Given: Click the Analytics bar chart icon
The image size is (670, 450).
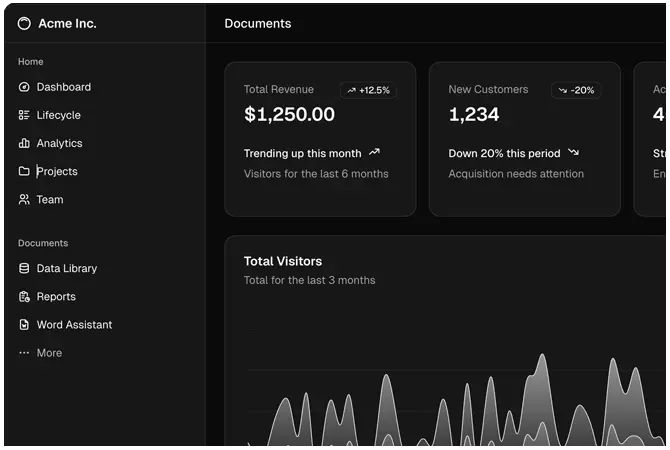Looking at the screenshot, I should pyautogui.click(x=24, y=143).
